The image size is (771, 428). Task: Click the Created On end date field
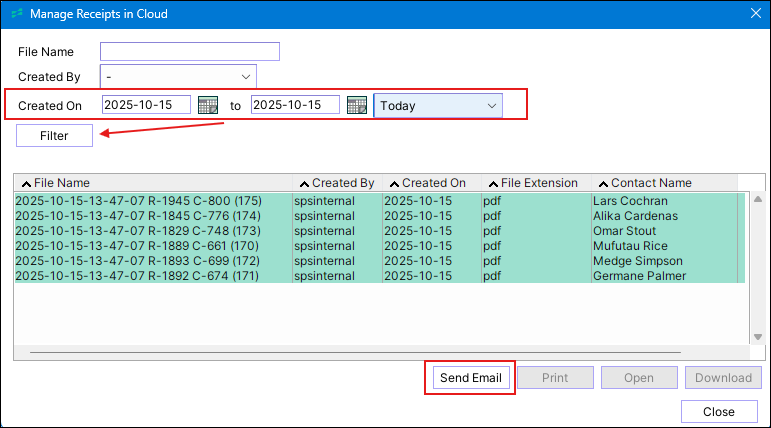(x=295, y=106)
